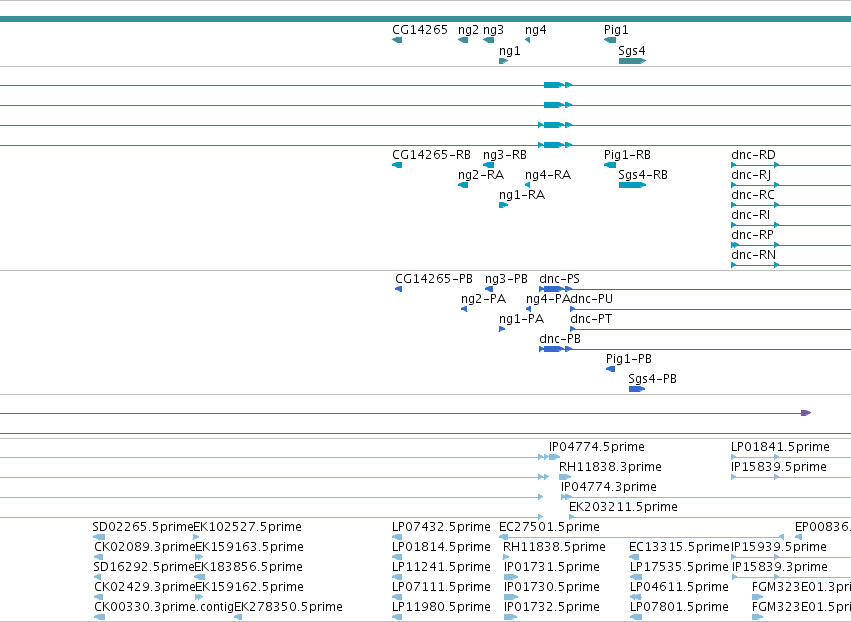The width and height of the screenshot is (851, 622).
Task: Select the LP04611.5prime EST label
Action: pyautogui.click(x=679, y=587)
